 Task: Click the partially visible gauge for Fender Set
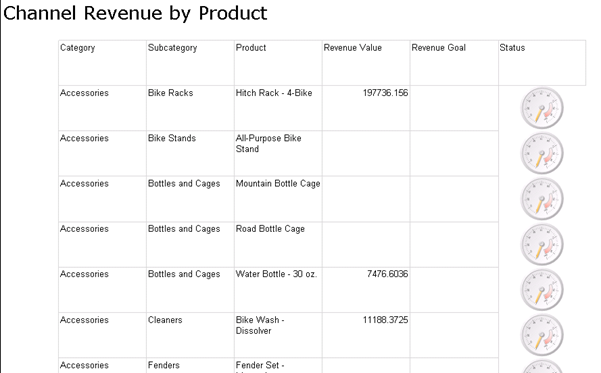[542, 366]
